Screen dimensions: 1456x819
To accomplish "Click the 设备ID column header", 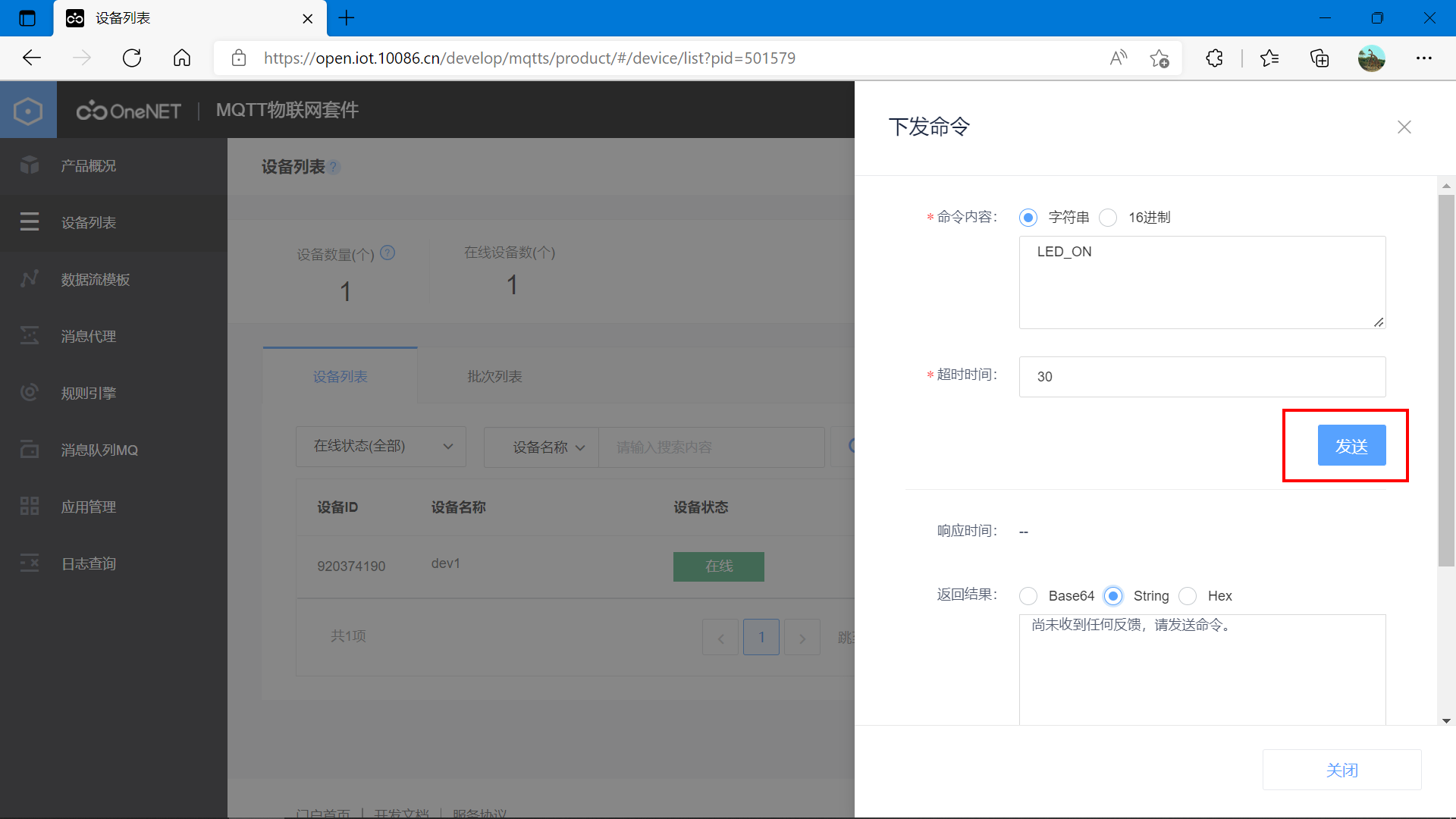I will click(x=337, y=507).
